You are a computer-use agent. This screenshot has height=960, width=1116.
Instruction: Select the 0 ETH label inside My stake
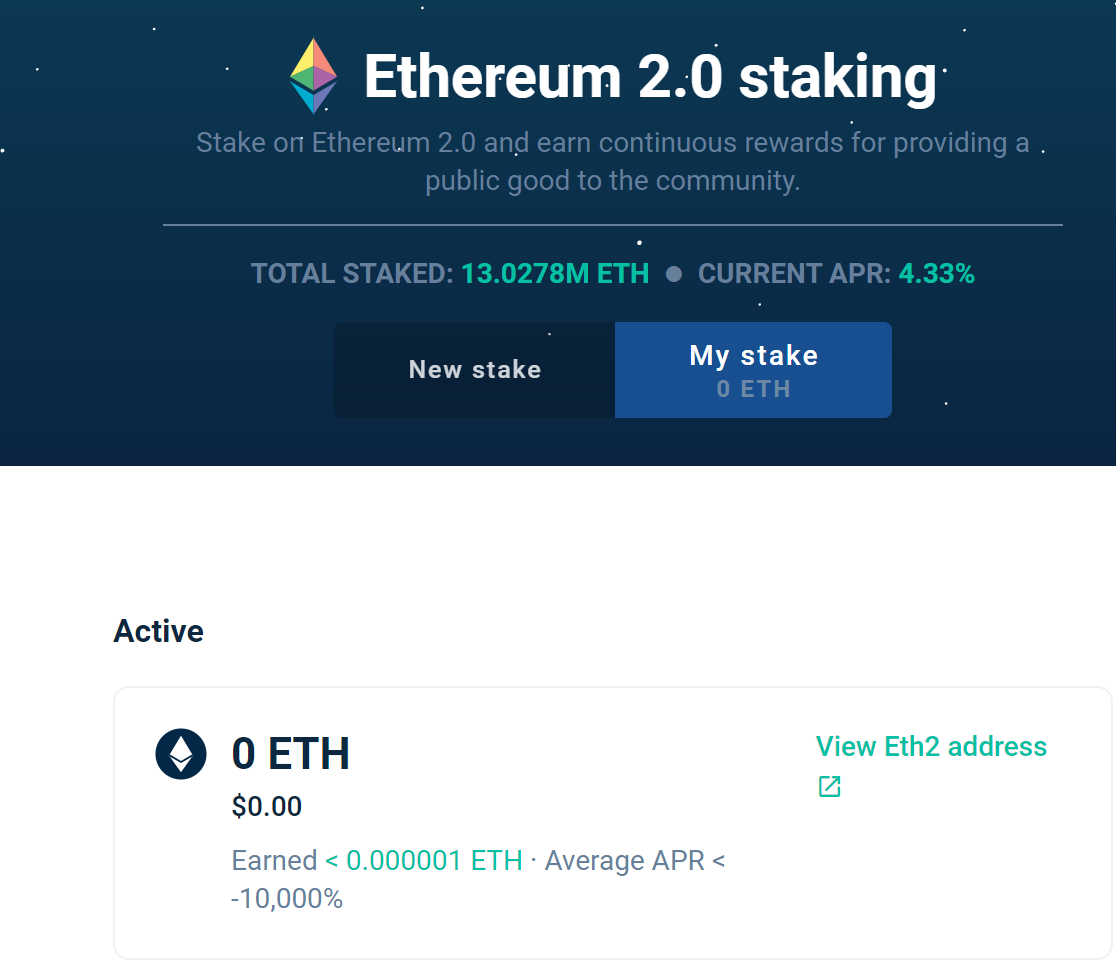[x=753, y=389]
